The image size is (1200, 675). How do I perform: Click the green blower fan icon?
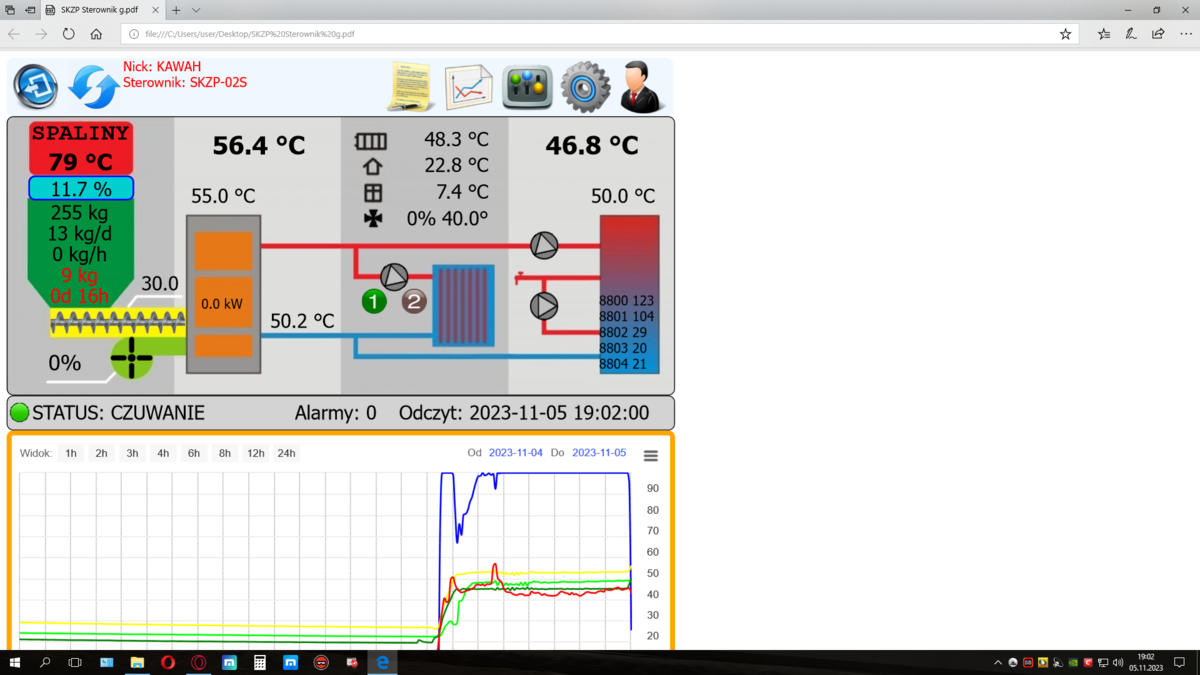pyautogui.click(x=131, y=358)
